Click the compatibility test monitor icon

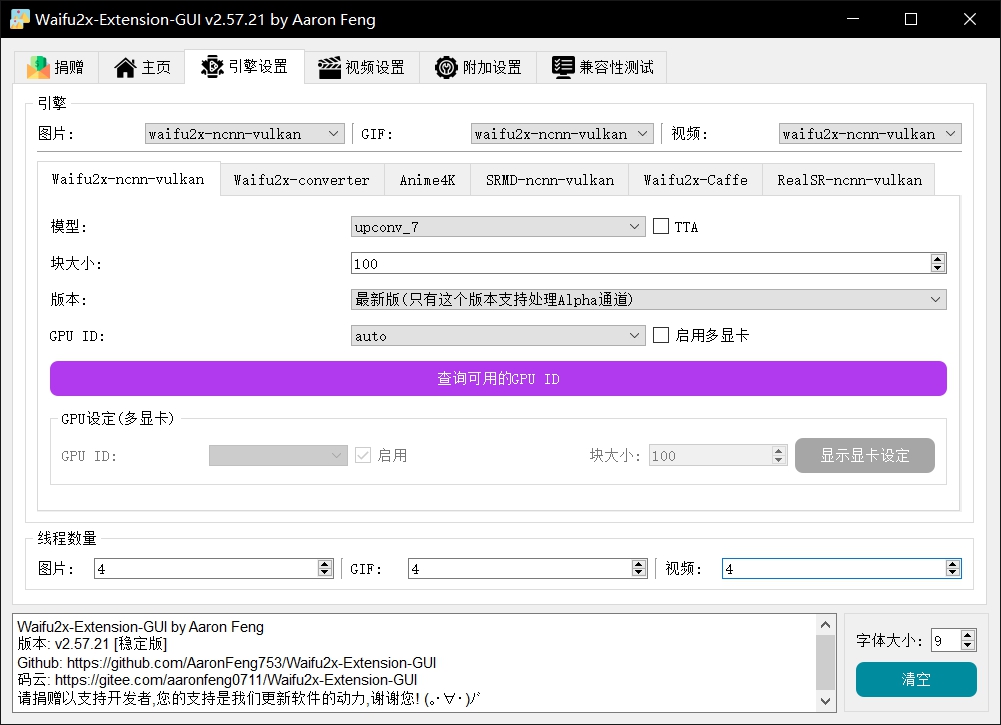[x=563, y=67]
